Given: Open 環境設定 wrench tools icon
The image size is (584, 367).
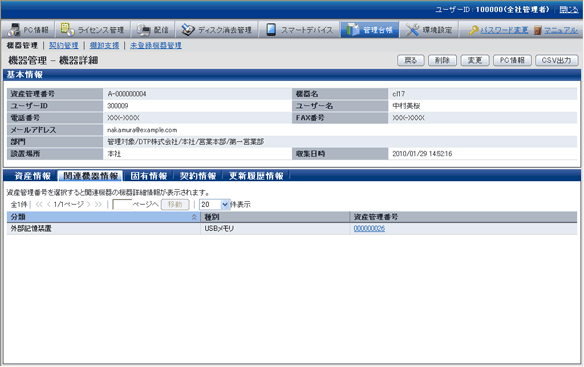Looking at the screenshot, I should coord(412,30).
